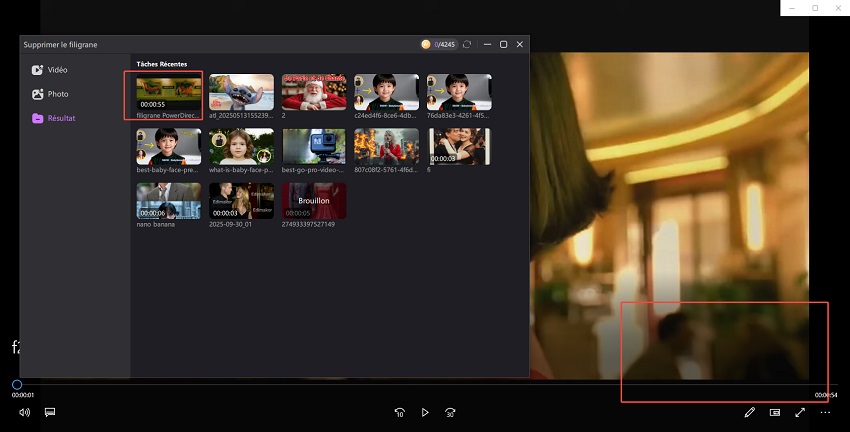This screenshot has height=432, width=850.
Task: Click the 76da83e3-4261-4f5... file name
Action: pyautogui.click(x=458, y=115)
